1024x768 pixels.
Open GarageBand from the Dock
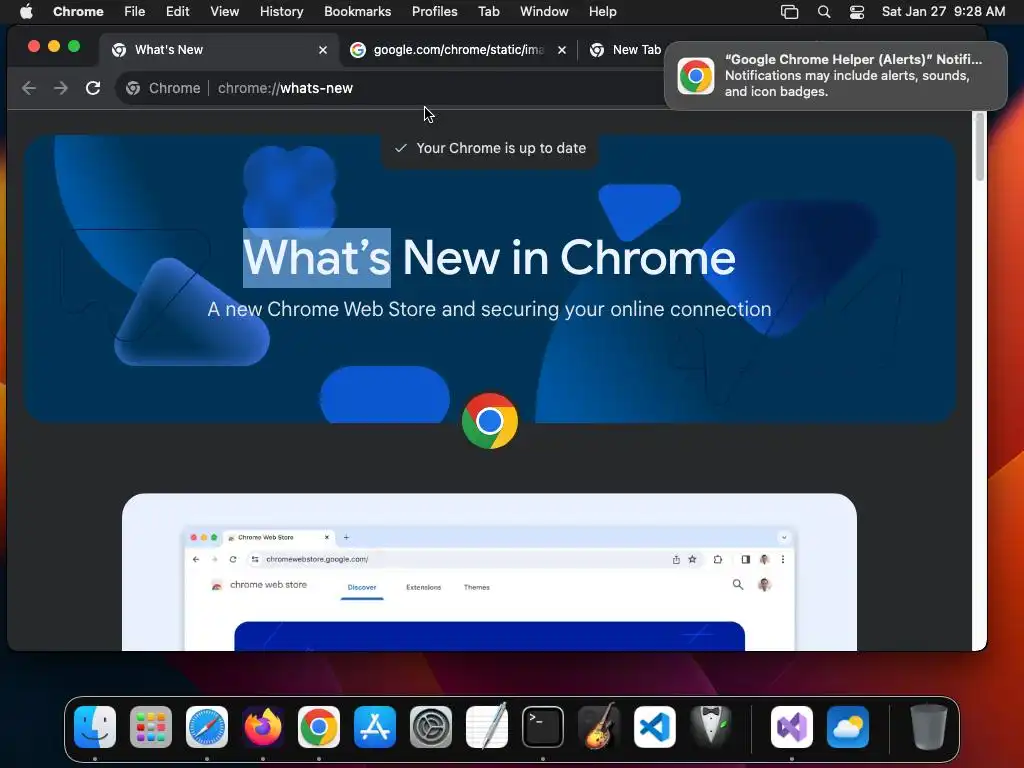coord(599,726)
